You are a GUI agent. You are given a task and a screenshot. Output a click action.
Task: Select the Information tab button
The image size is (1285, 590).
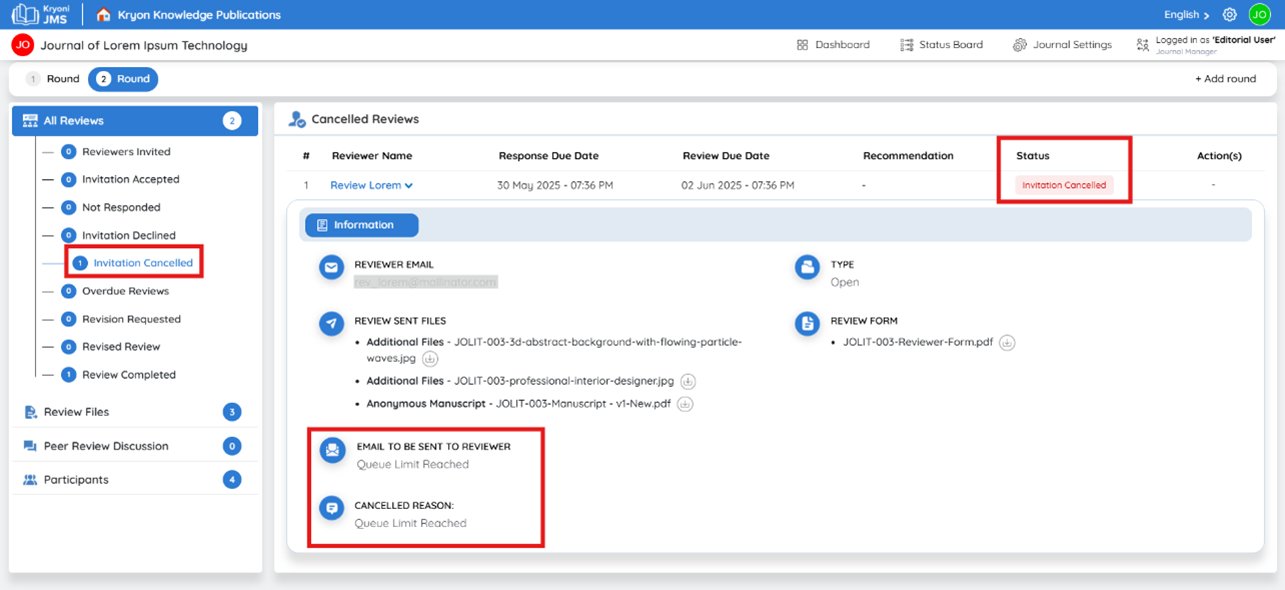coord(362,225)
